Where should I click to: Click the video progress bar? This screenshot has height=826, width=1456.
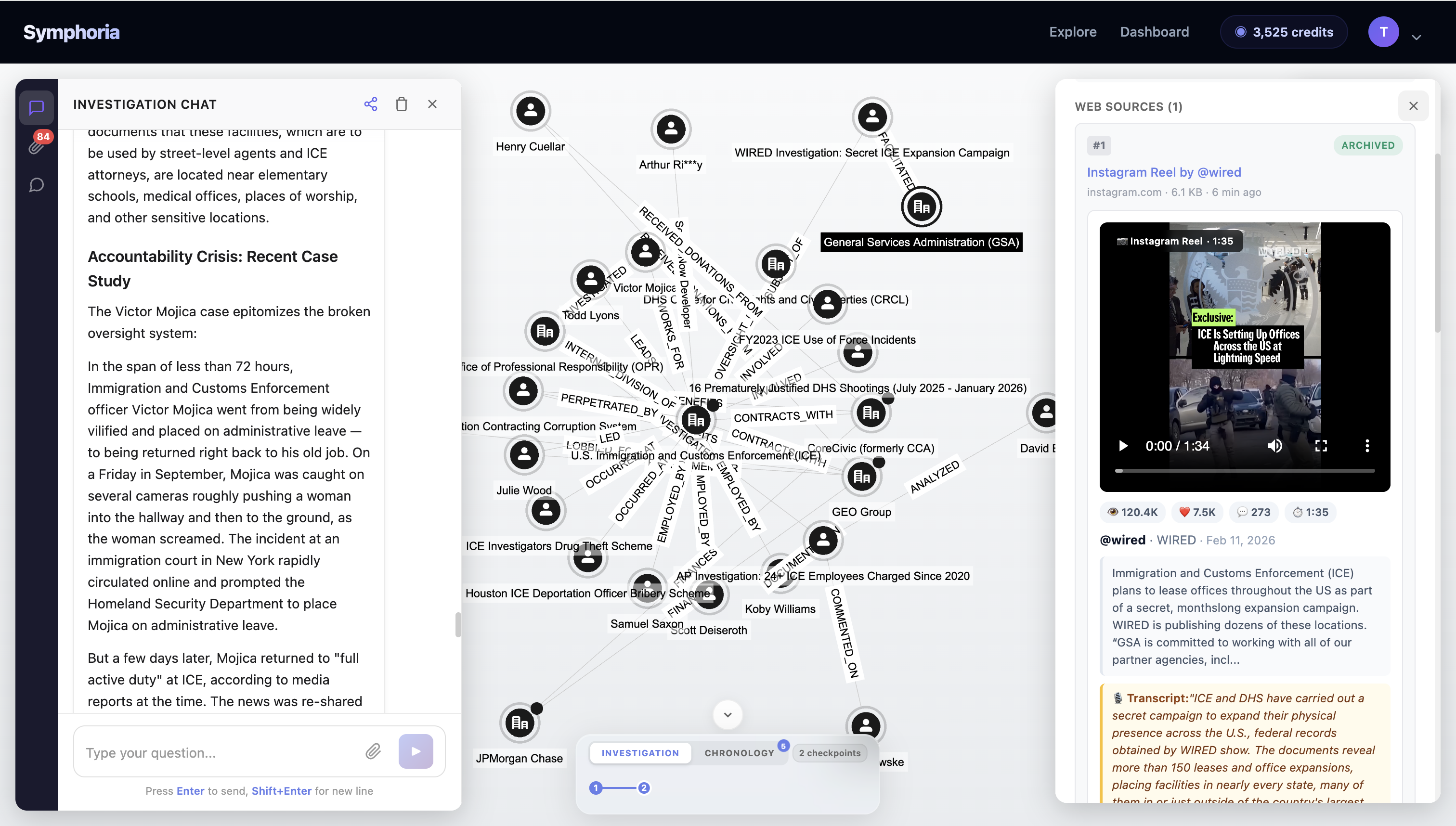point(1245,471)
